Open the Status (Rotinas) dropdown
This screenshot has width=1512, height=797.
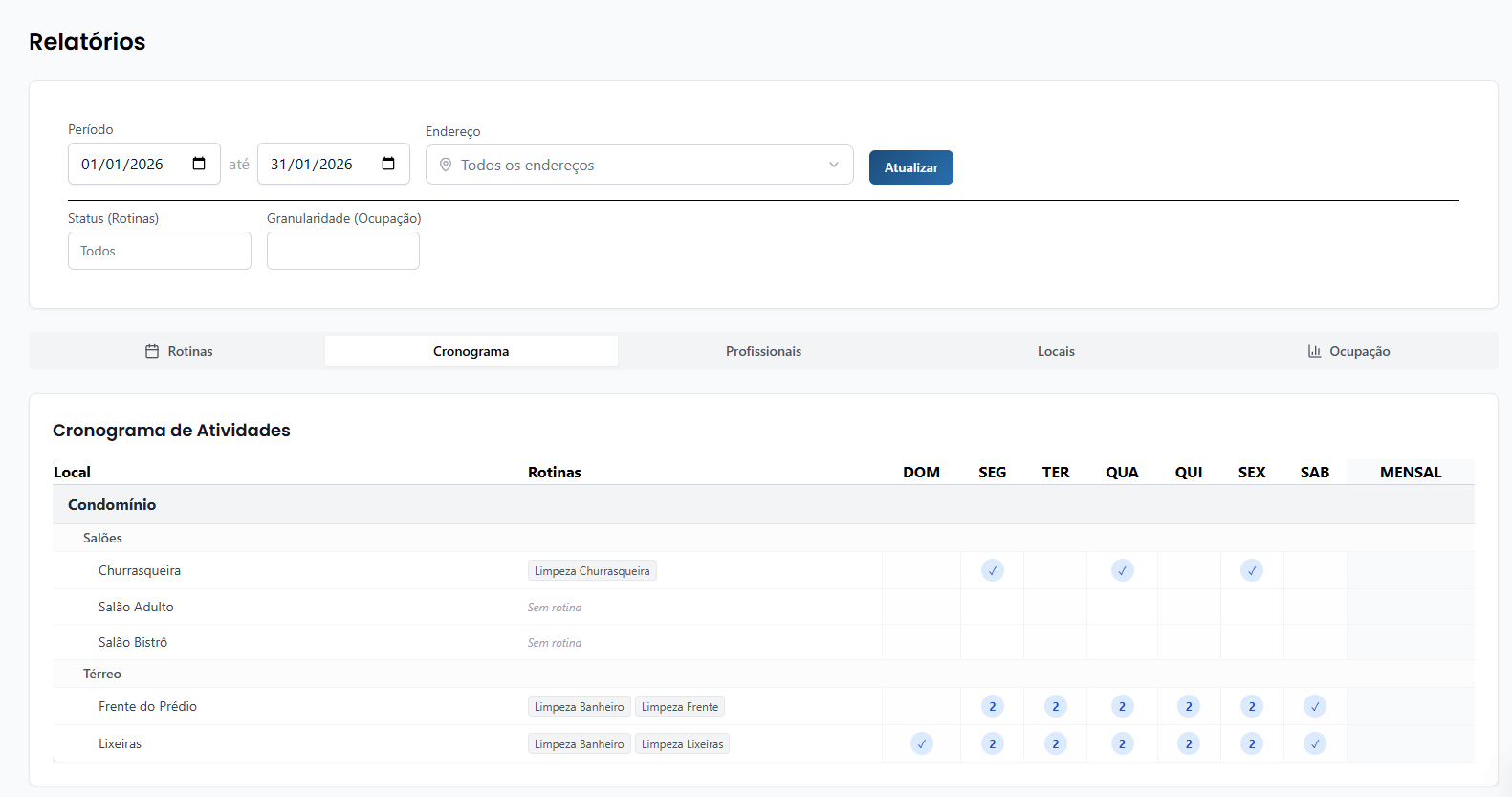coord(160,251)
